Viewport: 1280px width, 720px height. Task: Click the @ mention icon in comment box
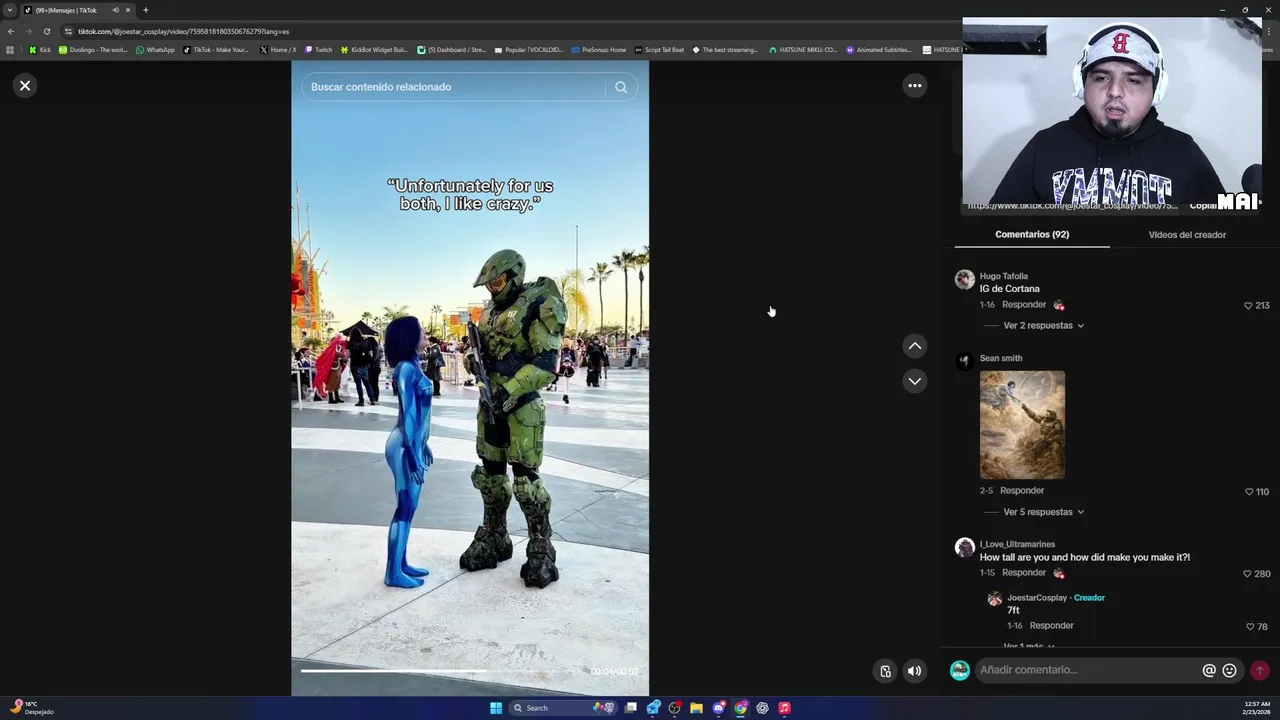pos(1209,671)
